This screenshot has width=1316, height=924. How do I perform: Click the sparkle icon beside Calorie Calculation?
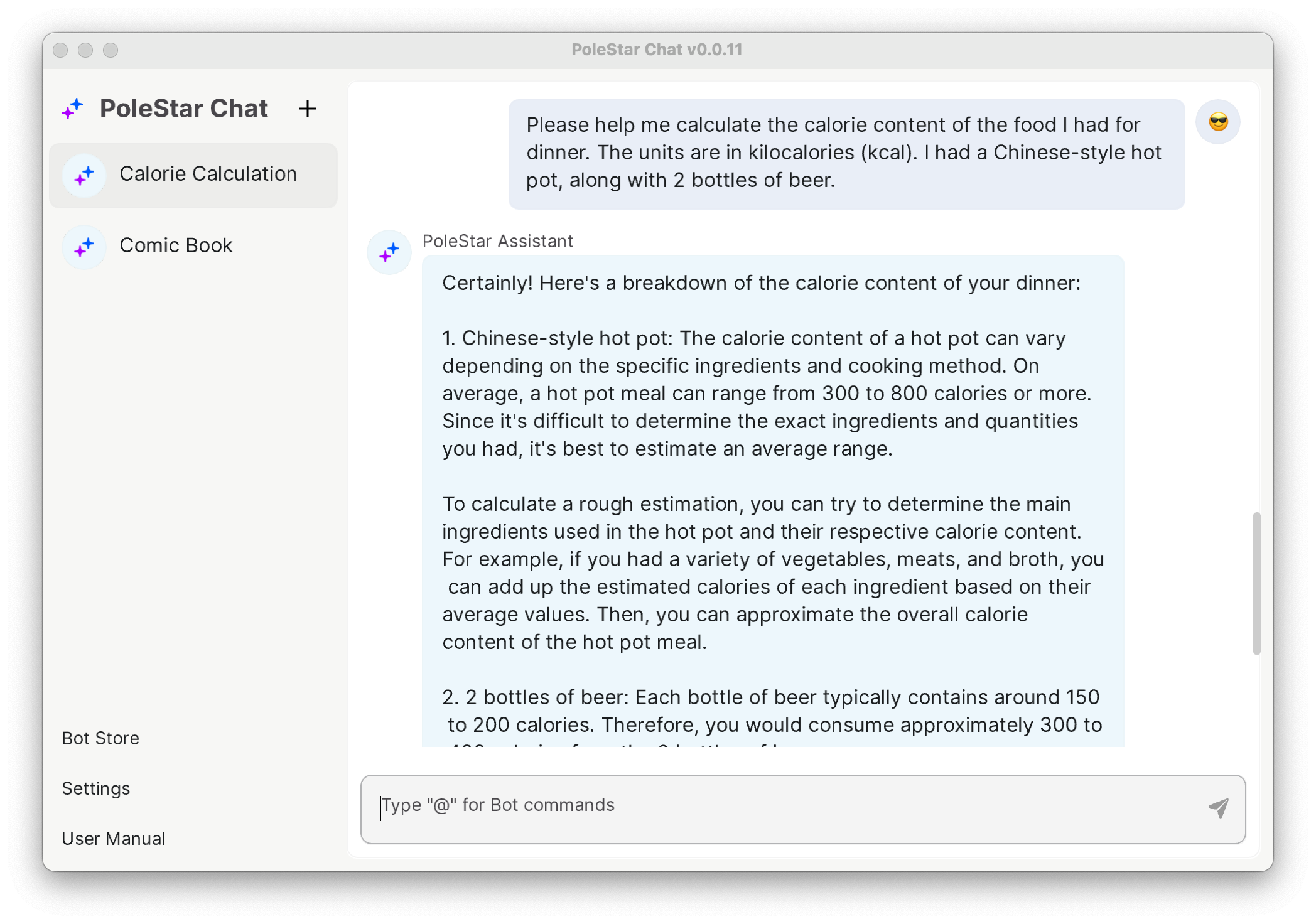coord(84,176)
